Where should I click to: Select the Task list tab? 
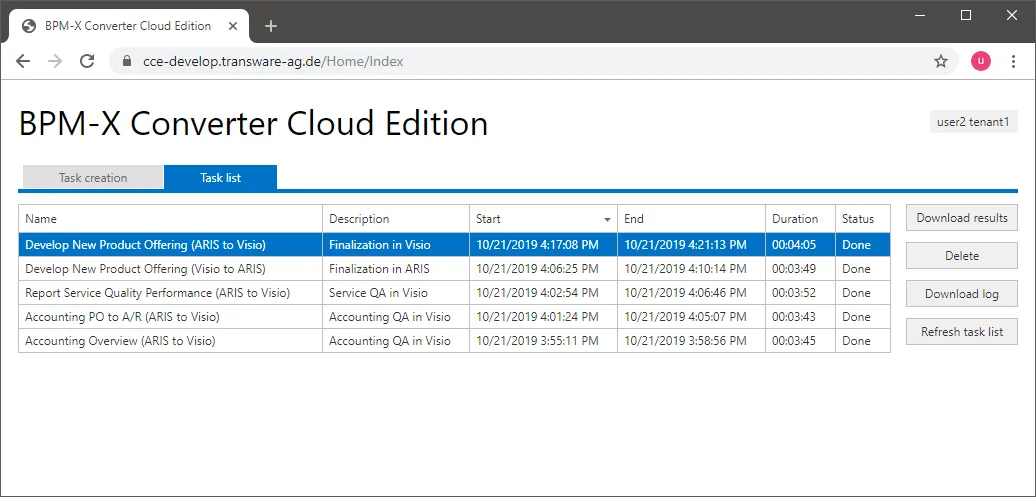pyautogui.click(x=221, y=178)
